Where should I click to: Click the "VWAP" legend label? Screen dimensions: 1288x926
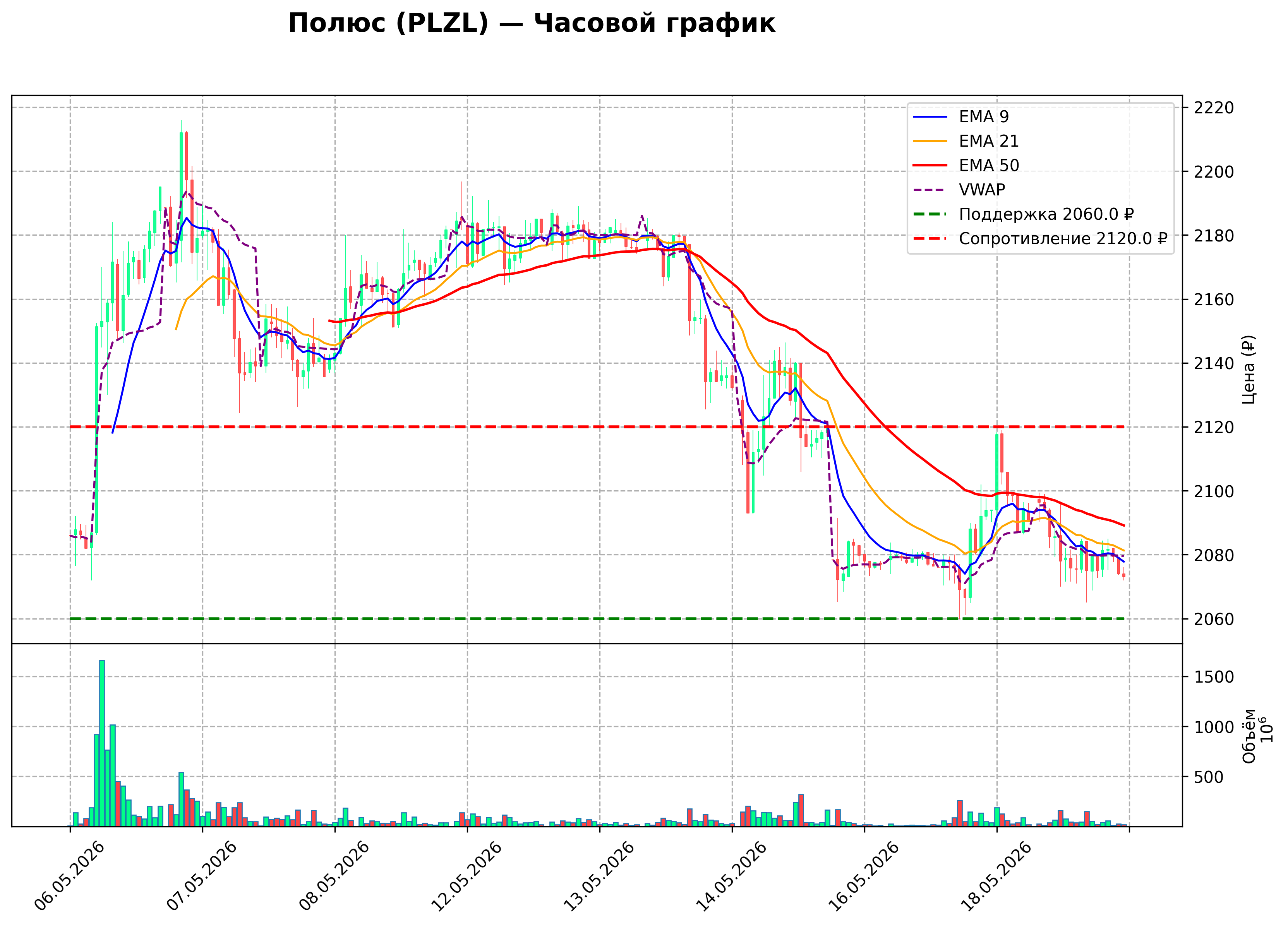tap(982, 190)
